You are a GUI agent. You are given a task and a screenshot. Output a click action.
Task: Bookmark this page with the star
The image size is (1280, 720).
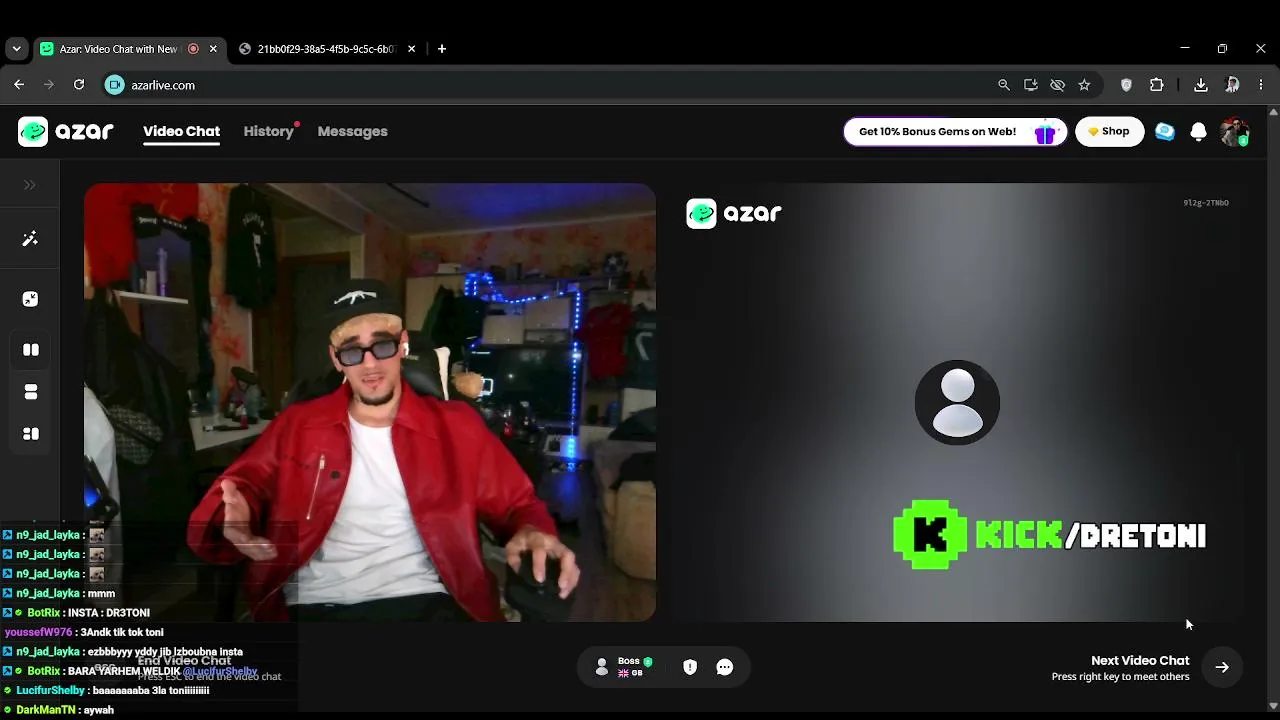coord(1084,85)
